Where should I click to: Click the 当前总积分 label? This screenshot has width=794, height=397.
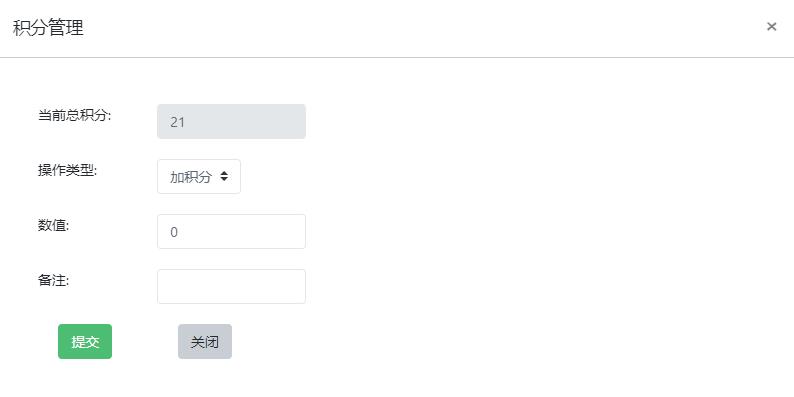74,115
